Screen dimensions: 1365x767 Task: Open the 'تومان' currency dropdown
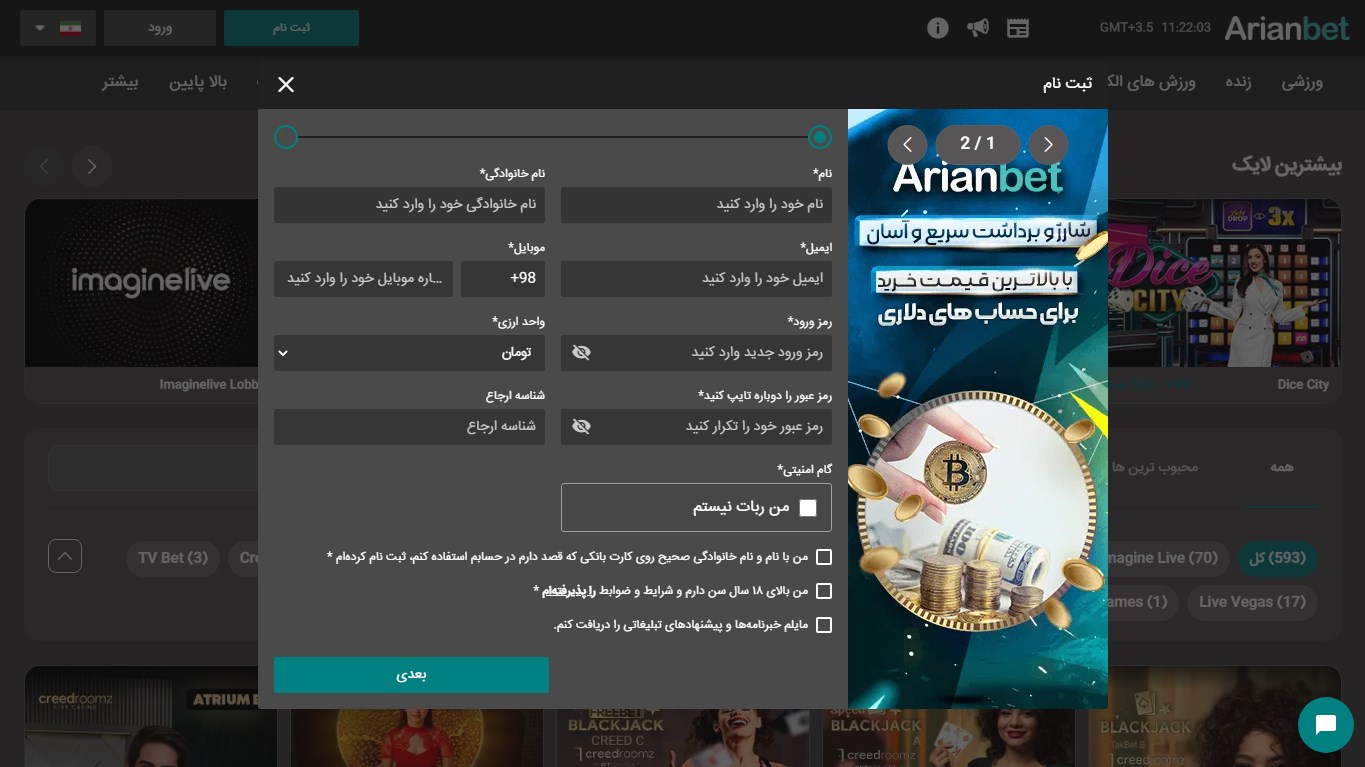409,352
